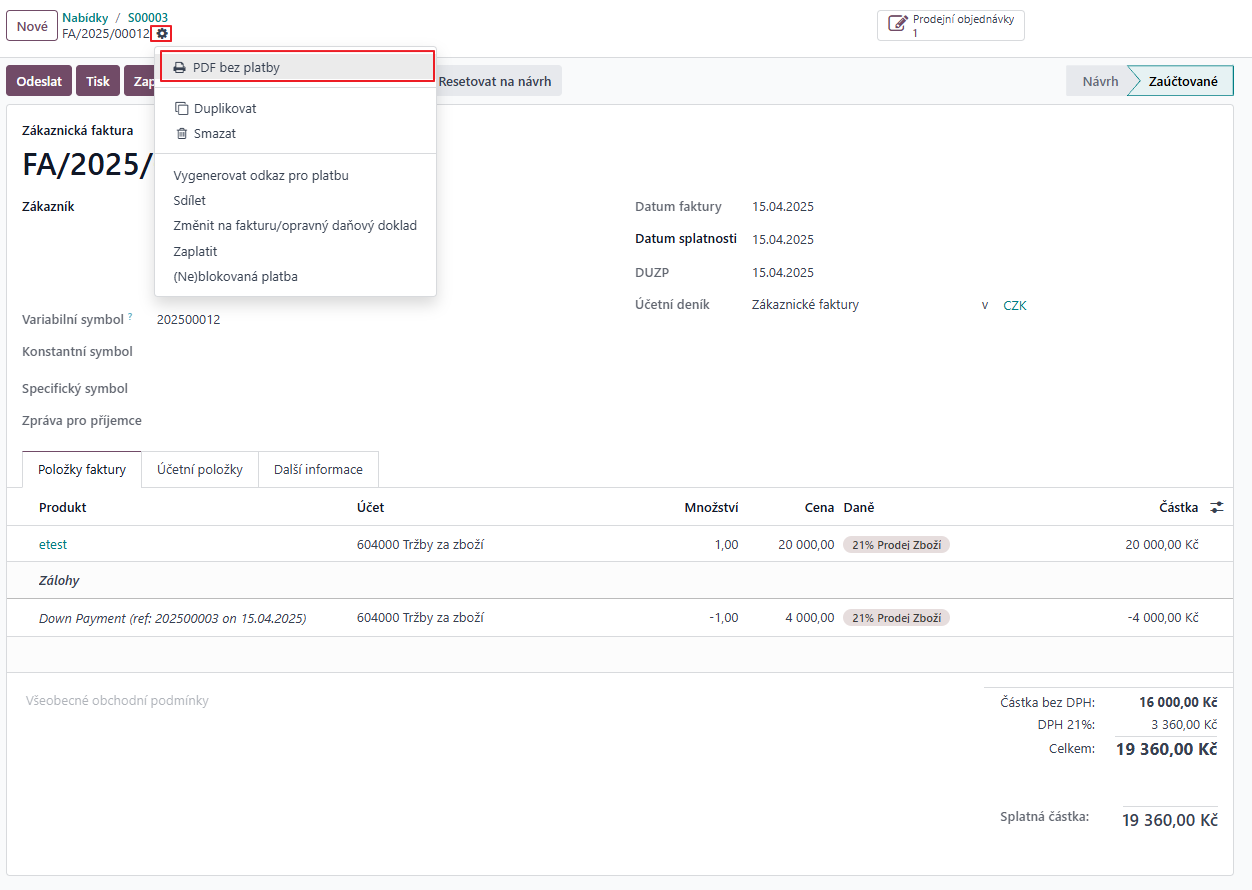Click the Resetovat na návrh button

(x=496, y=82)
